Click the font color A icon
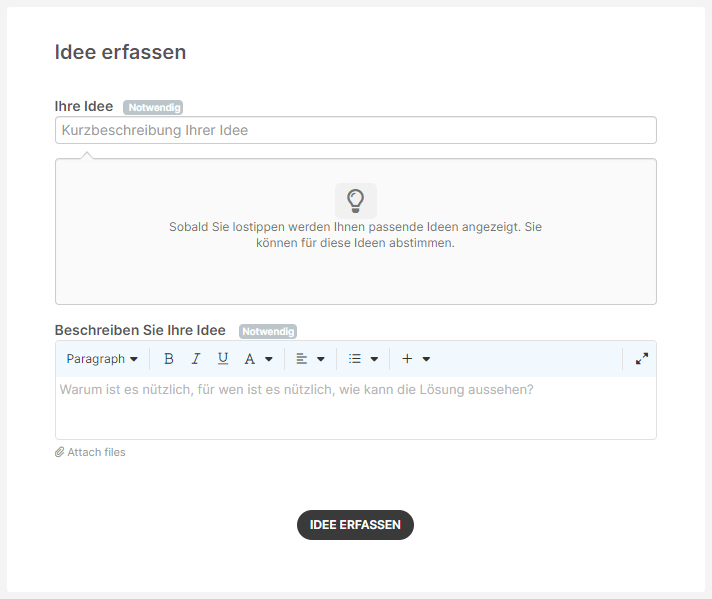The height and width of the screenshot is (599, 712). click(249, 359)
